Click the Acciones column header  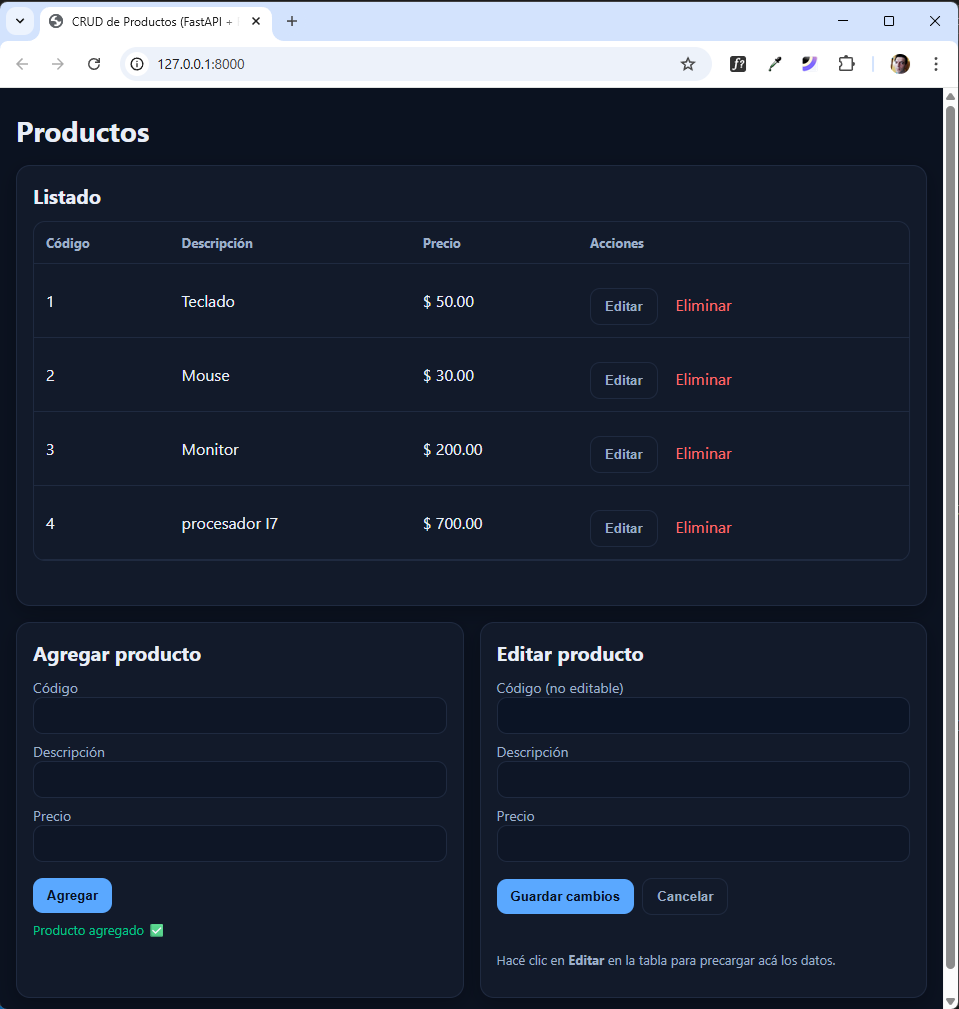click(x=617, y=243)
